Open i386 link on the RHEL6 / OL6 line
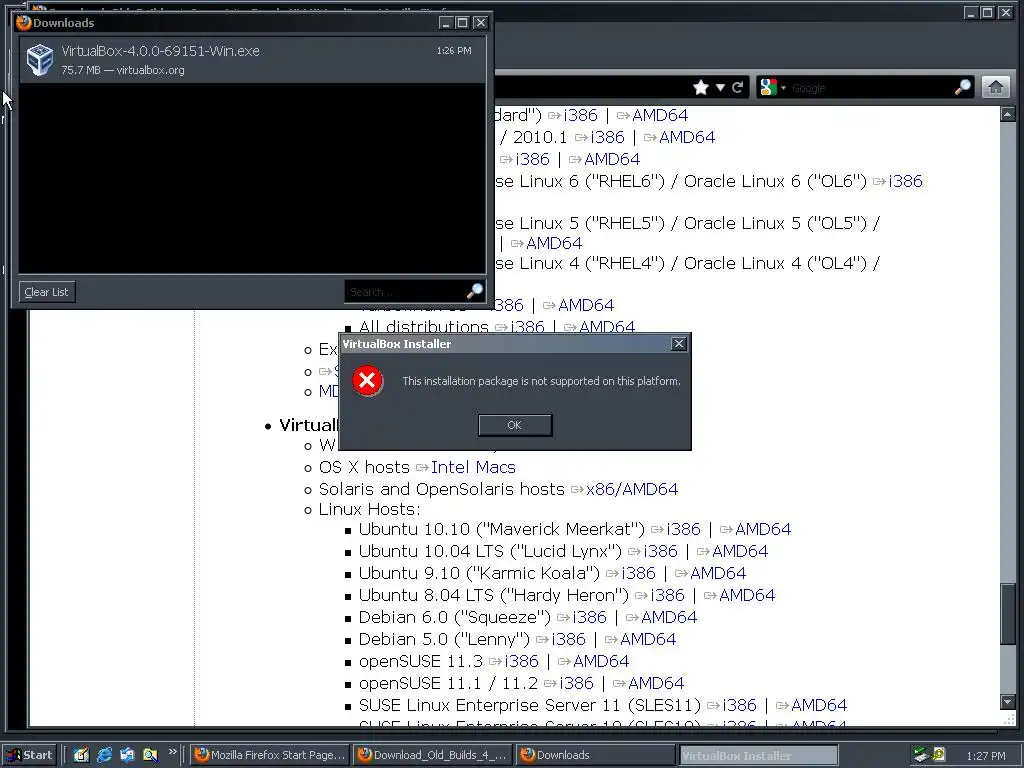Screen dimensions: 1024x768 coord(905,182)
